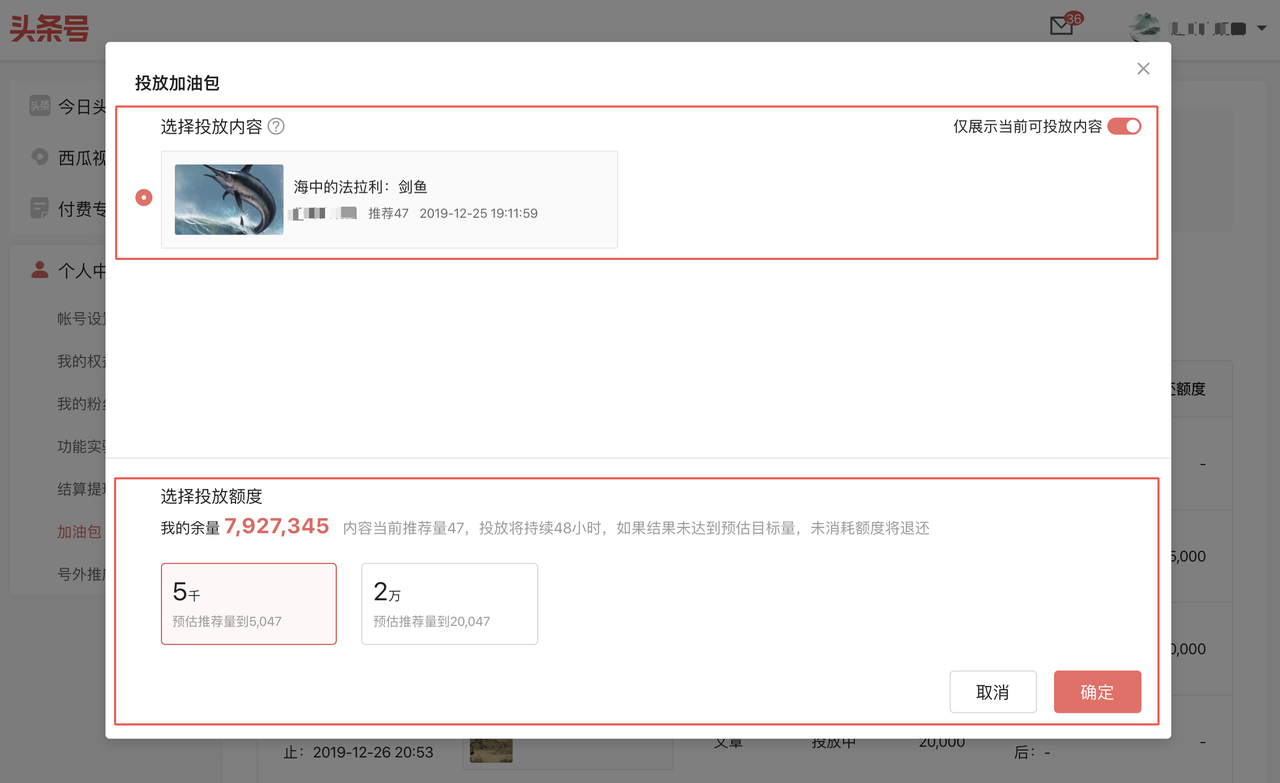Viewport: 1280px width, 783px height.
Task: Choose the 2万 quota option
Action: coord(450,604)
